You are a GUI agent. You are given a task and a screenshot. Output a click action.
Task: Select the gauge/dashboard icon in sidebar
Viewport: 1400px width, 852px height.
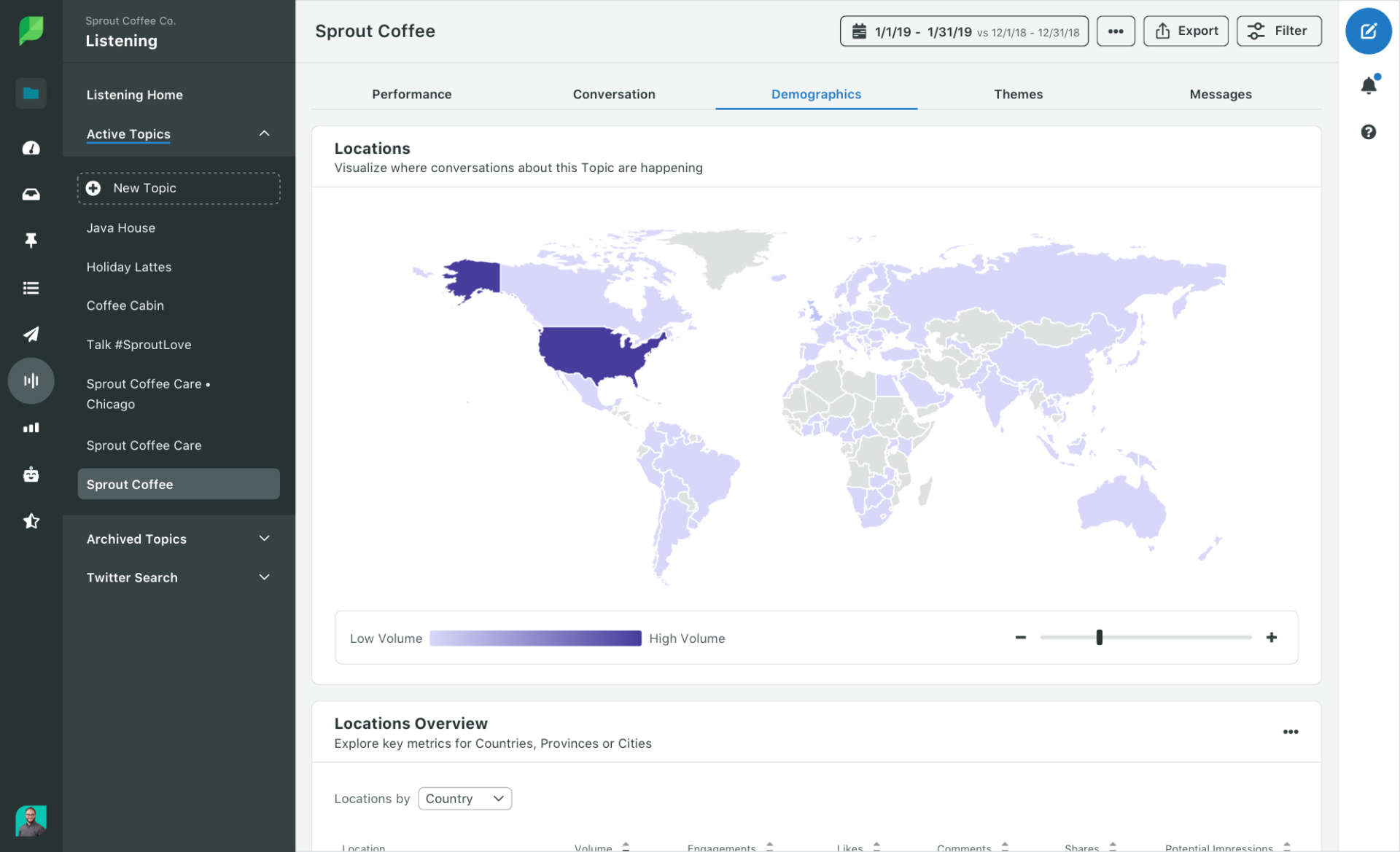[31, 148]
